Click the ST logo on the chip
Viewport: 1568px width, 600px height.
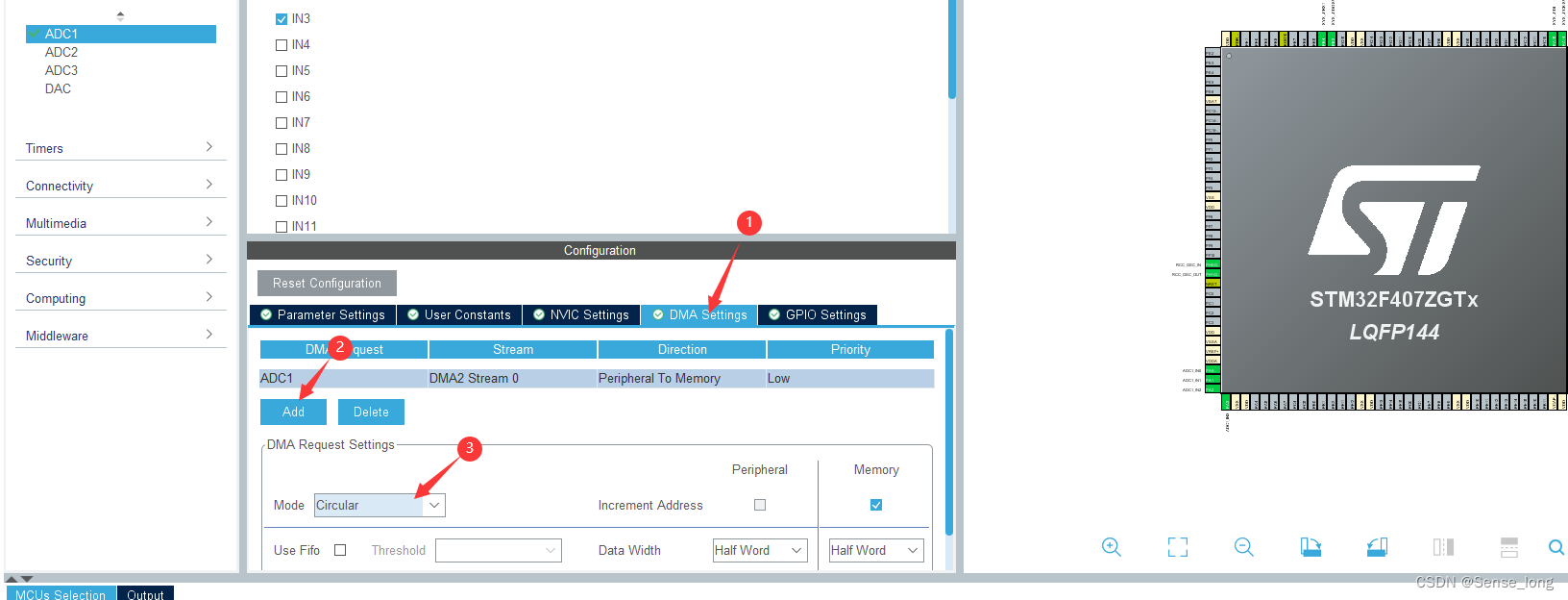[1393, 220]
